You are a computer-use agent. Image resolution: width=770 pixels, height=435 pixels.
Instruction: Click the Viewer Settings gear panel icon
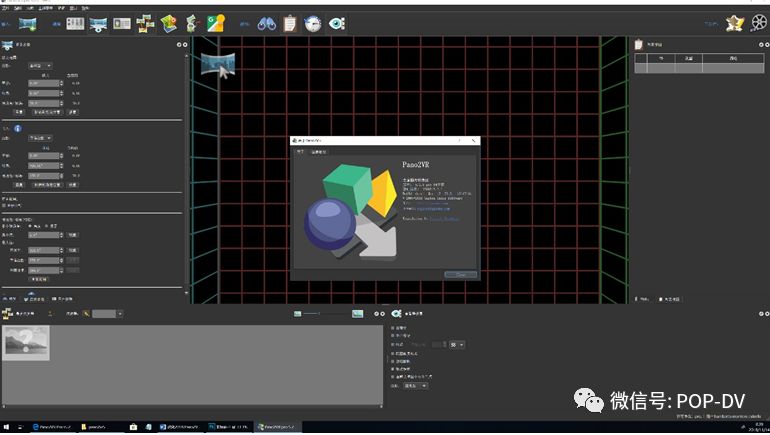396,313
